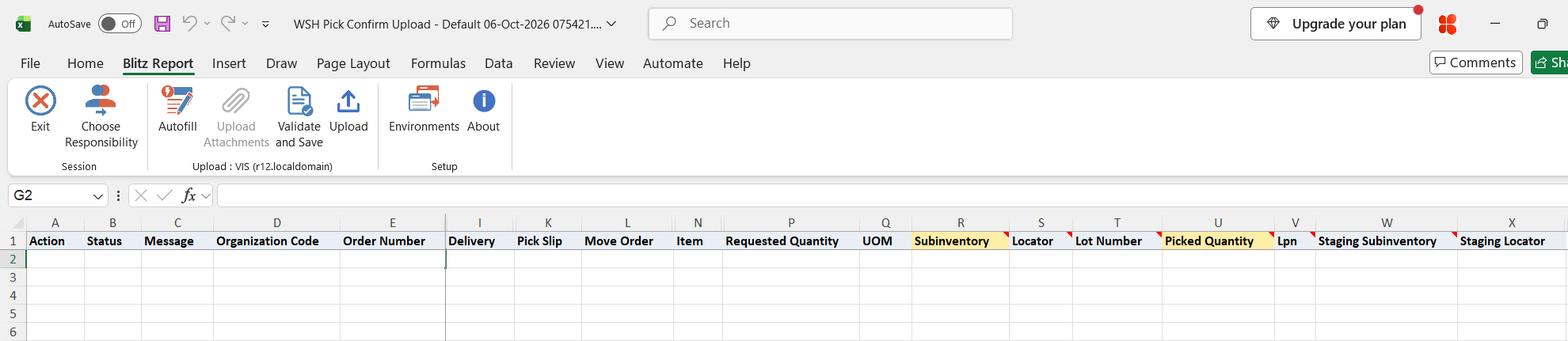Viewport: 1568px width, 341px height.
Task: Switch to the Formulas tab
Action: pyautogui.click(x=438, y=63)
